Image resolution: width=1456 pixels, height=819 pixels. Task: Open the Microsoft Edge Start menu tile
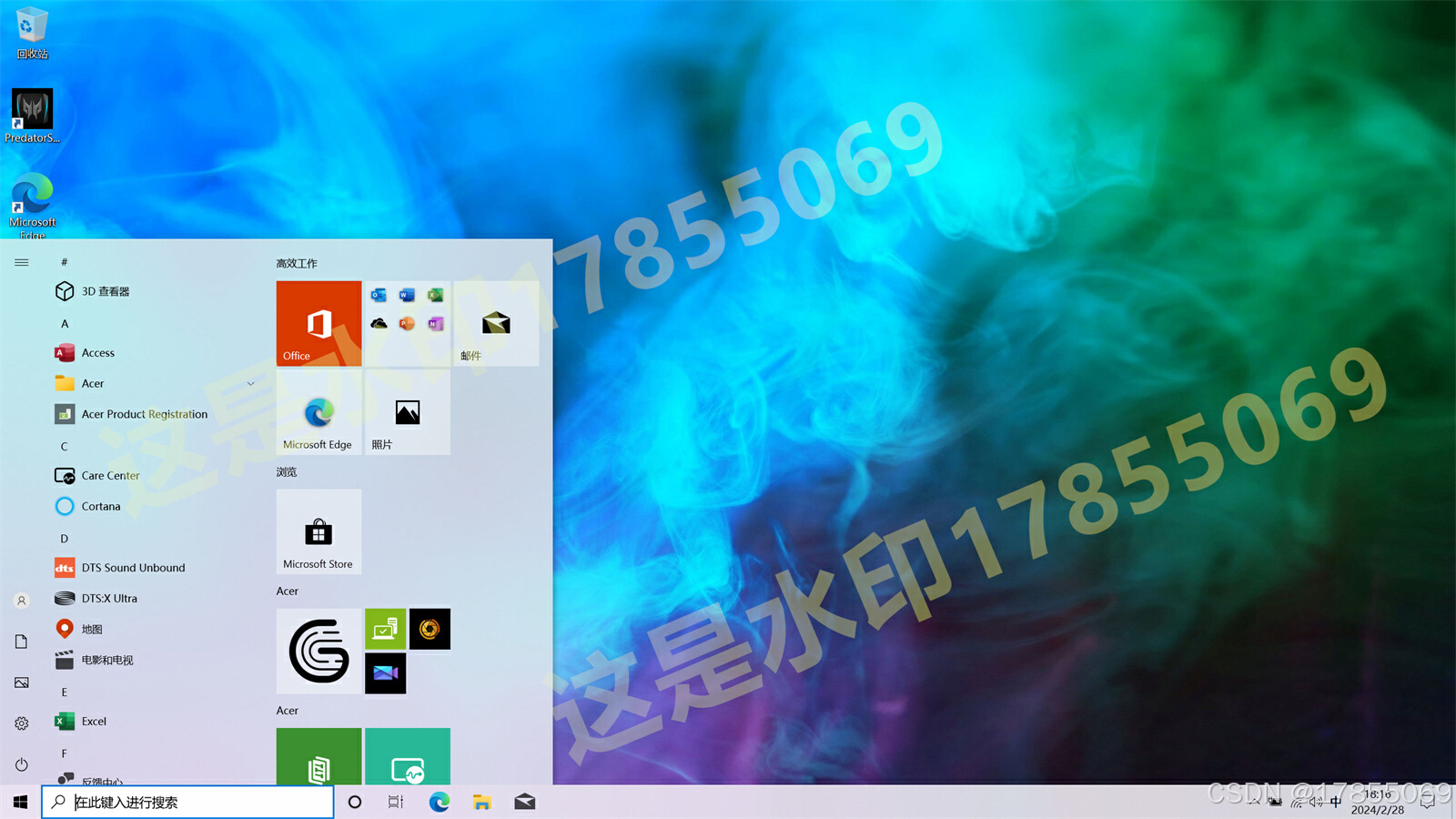point(318,412)
